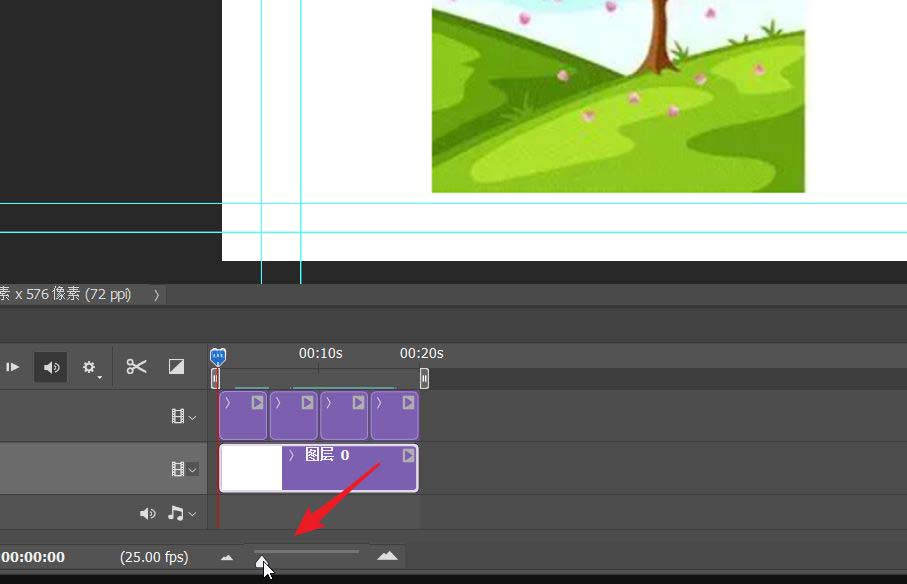Select the 图层 0 clip thumbnail
The image size is (907, 584).
pyautogui.click(x=252, y=468)
